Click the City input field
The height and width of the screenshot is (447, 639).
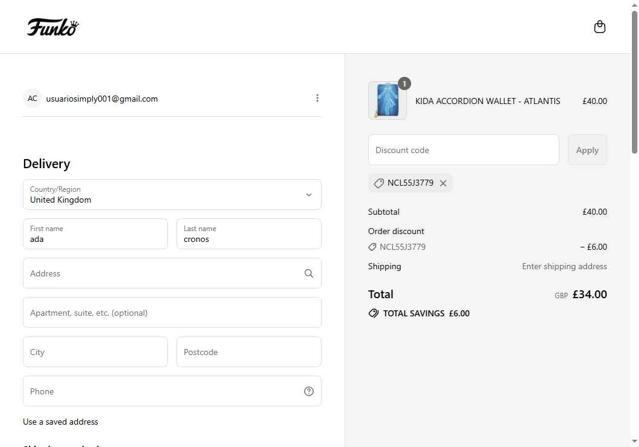[95, 352]
